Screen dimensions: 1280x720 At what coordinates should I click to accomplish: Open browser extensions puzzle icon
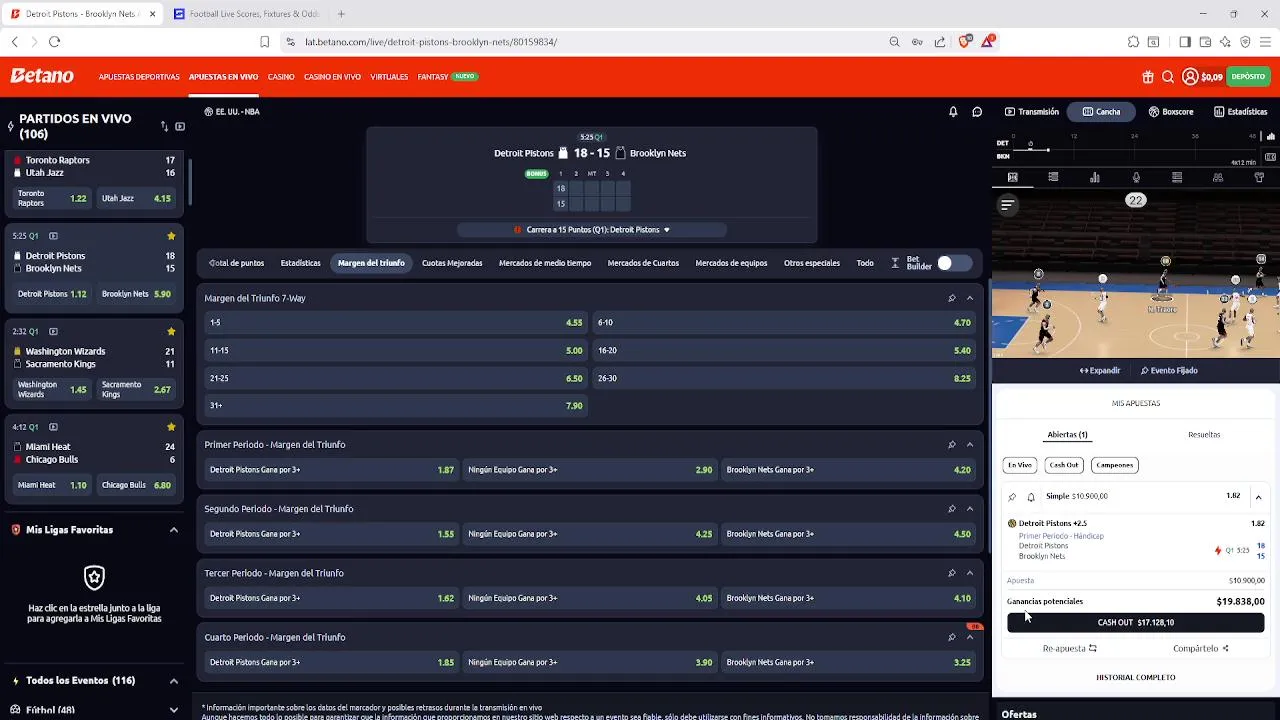pyautogui.click(x=1133, y=42)
